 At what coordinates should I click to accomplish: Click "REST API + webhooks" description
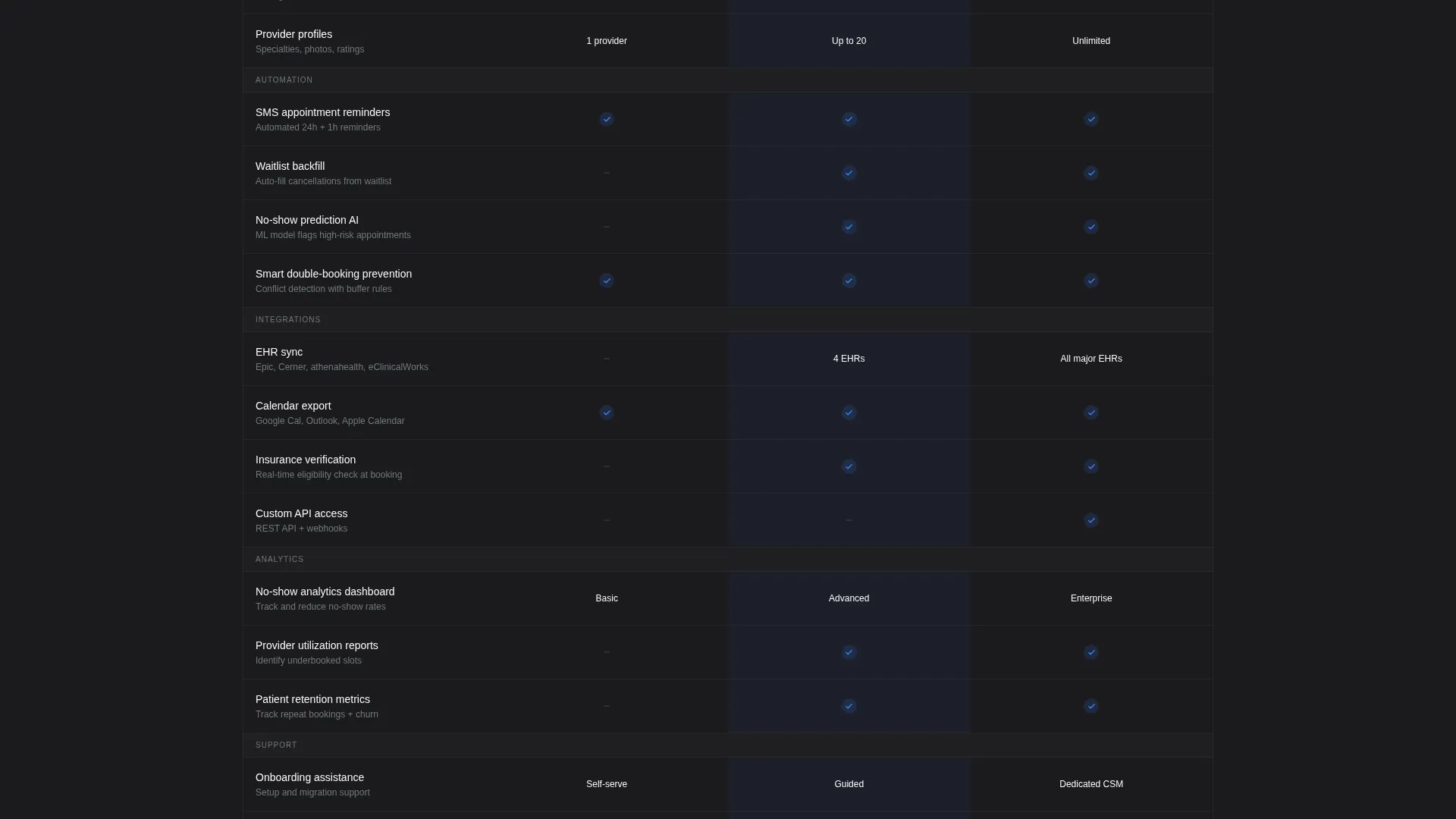(301, 529)
